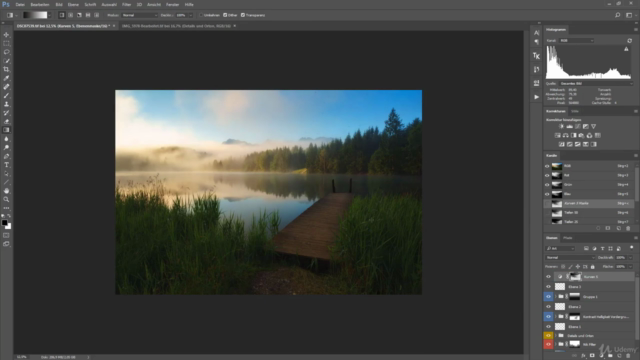Hide the Ebene 2 layer
Screen dimensions: 640x360
548,307
